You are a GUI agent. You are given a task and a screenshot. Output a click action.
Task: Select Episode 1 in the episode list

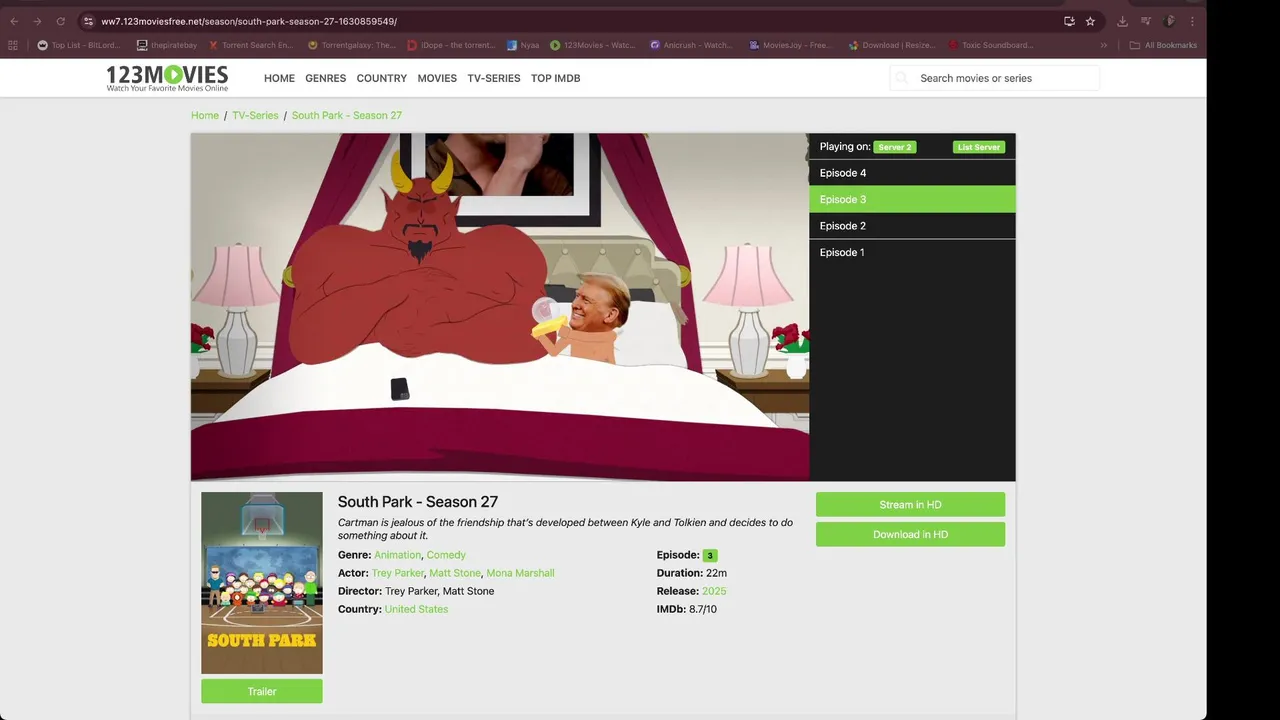coord(912,252)
